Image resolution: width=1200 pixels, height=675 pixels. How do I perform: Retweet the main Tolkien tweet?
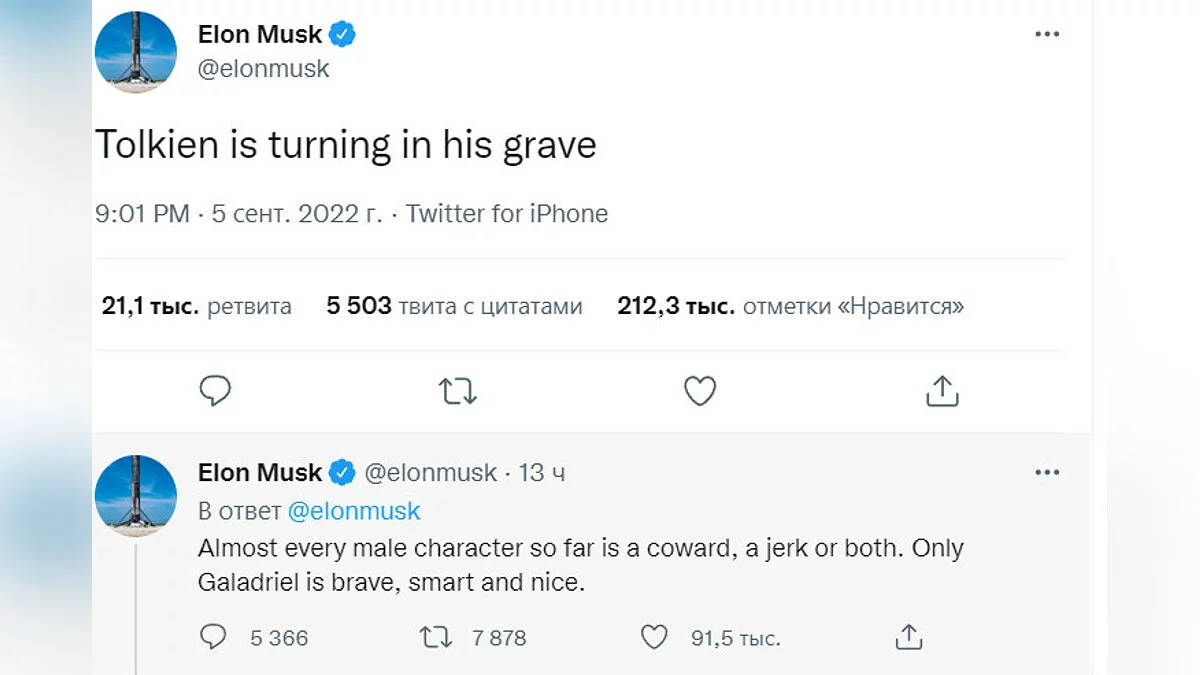(x=458, y=391)
